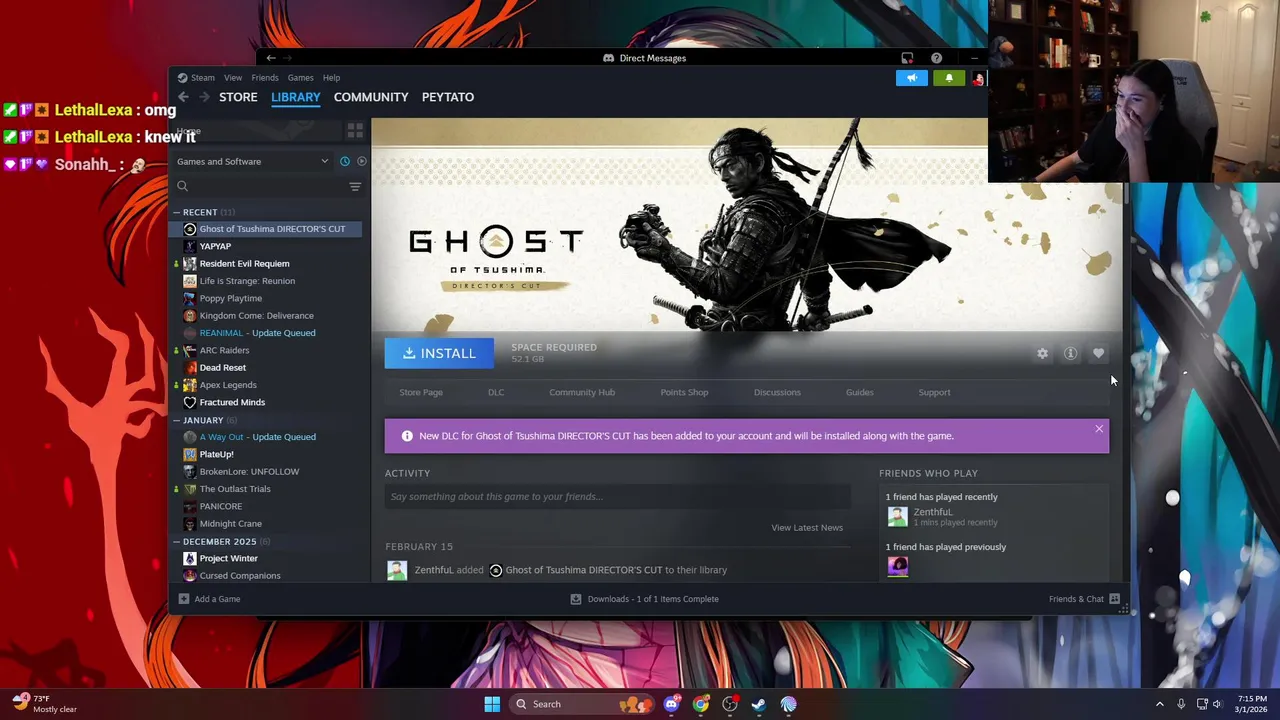Open the green notifications bell
1280x720 pixels.
(x=949, y=78)
